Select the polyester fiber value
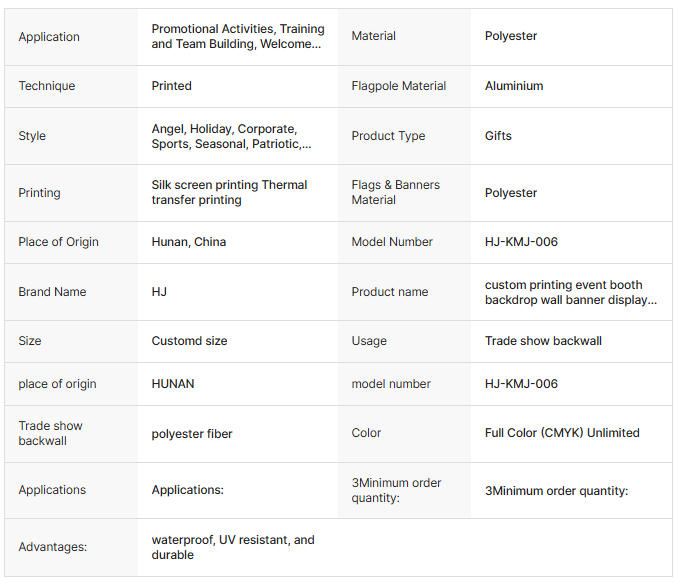The height and width of the screenshot is (585, 675). click(x=192, y=434)
